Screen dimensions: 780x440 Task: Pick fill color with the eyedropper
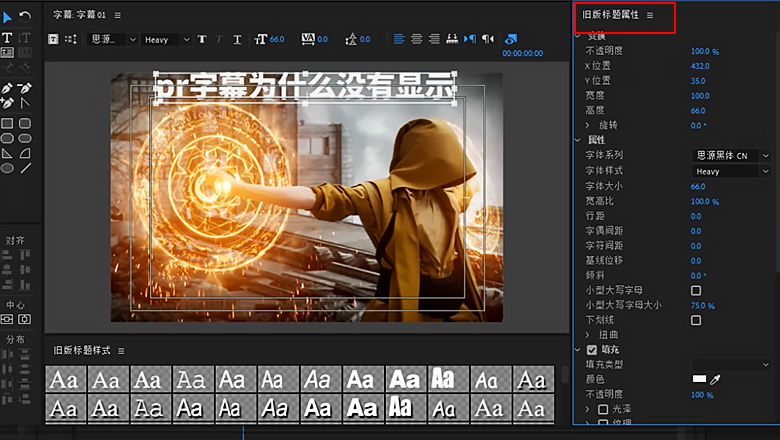coord(715,380)
